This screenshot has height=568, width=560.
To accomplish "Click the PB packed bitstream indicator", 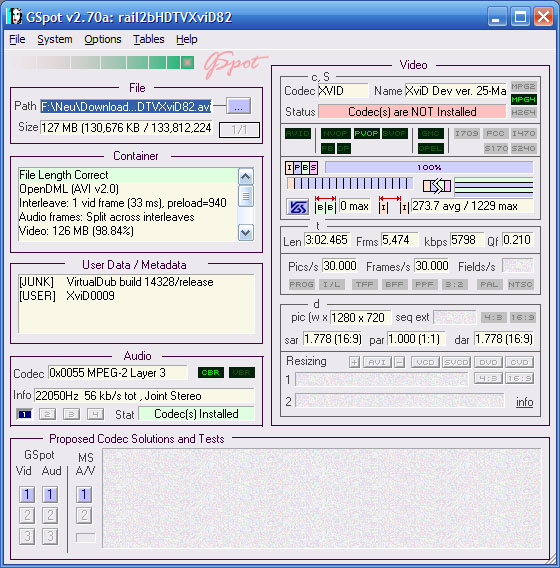I will pyautogui.click(x=327, y=148).
